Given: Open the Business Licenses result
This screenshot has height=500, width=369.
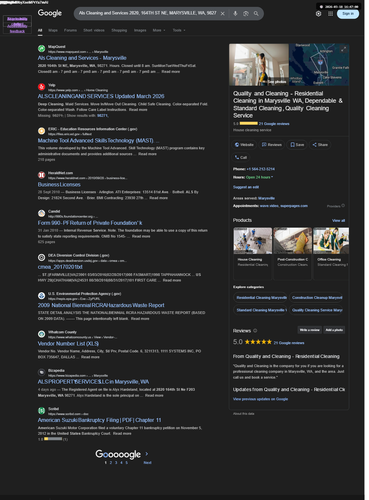Looking at the screenshot, I should (59, 185).
